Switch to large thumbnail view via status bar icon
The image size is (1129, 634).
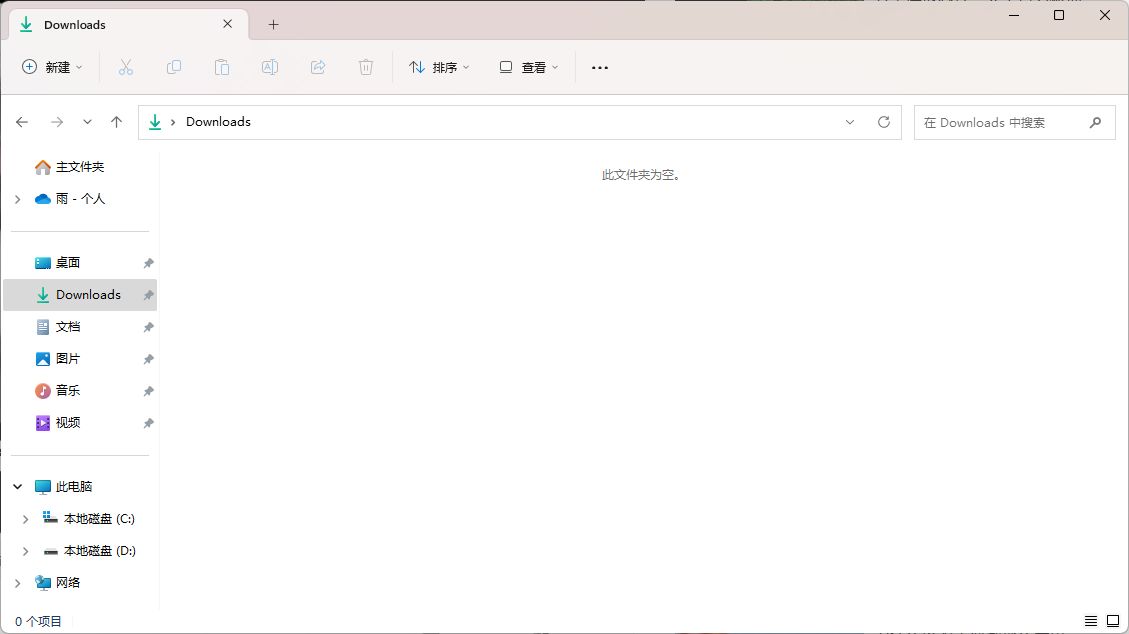click(x=1113, y=621)
